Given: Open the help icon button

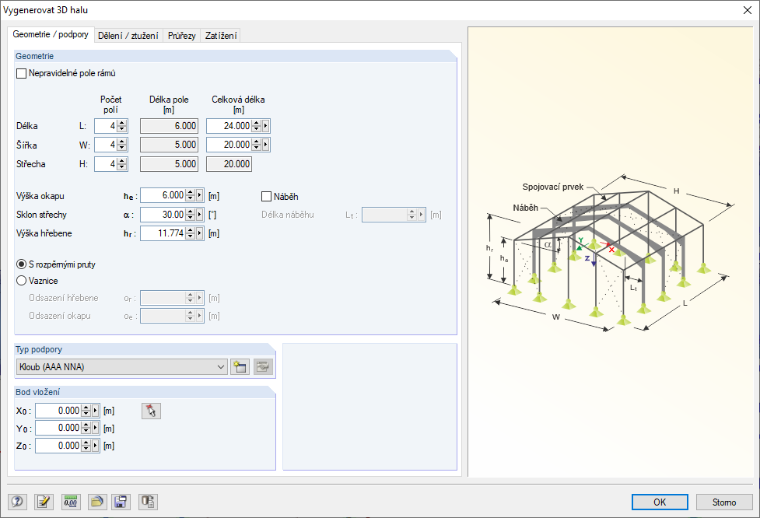Looking at the screenshot, I should point(17,502).
